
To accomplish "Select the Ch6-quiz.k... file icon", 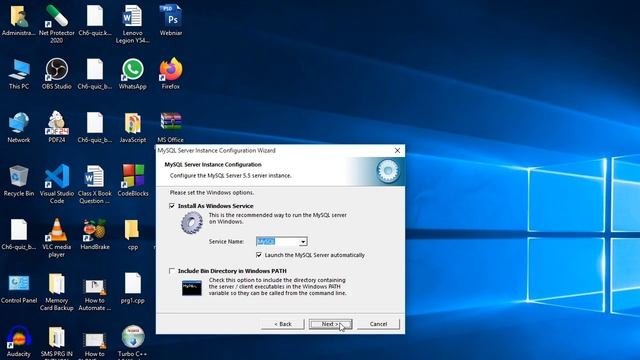I will [x=95, y=20].
